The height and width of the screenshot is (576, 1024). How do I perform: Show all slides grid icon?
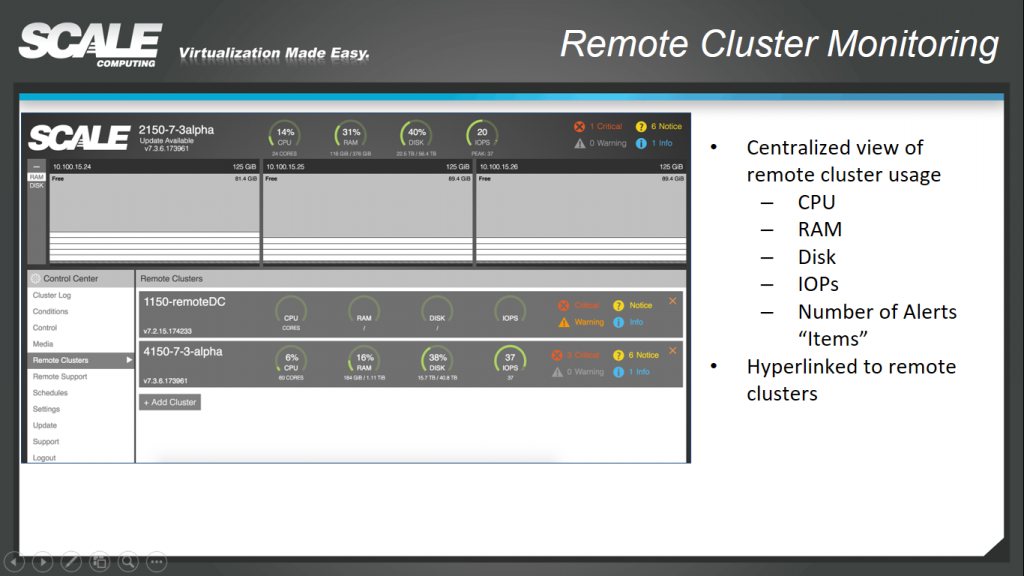100,562
